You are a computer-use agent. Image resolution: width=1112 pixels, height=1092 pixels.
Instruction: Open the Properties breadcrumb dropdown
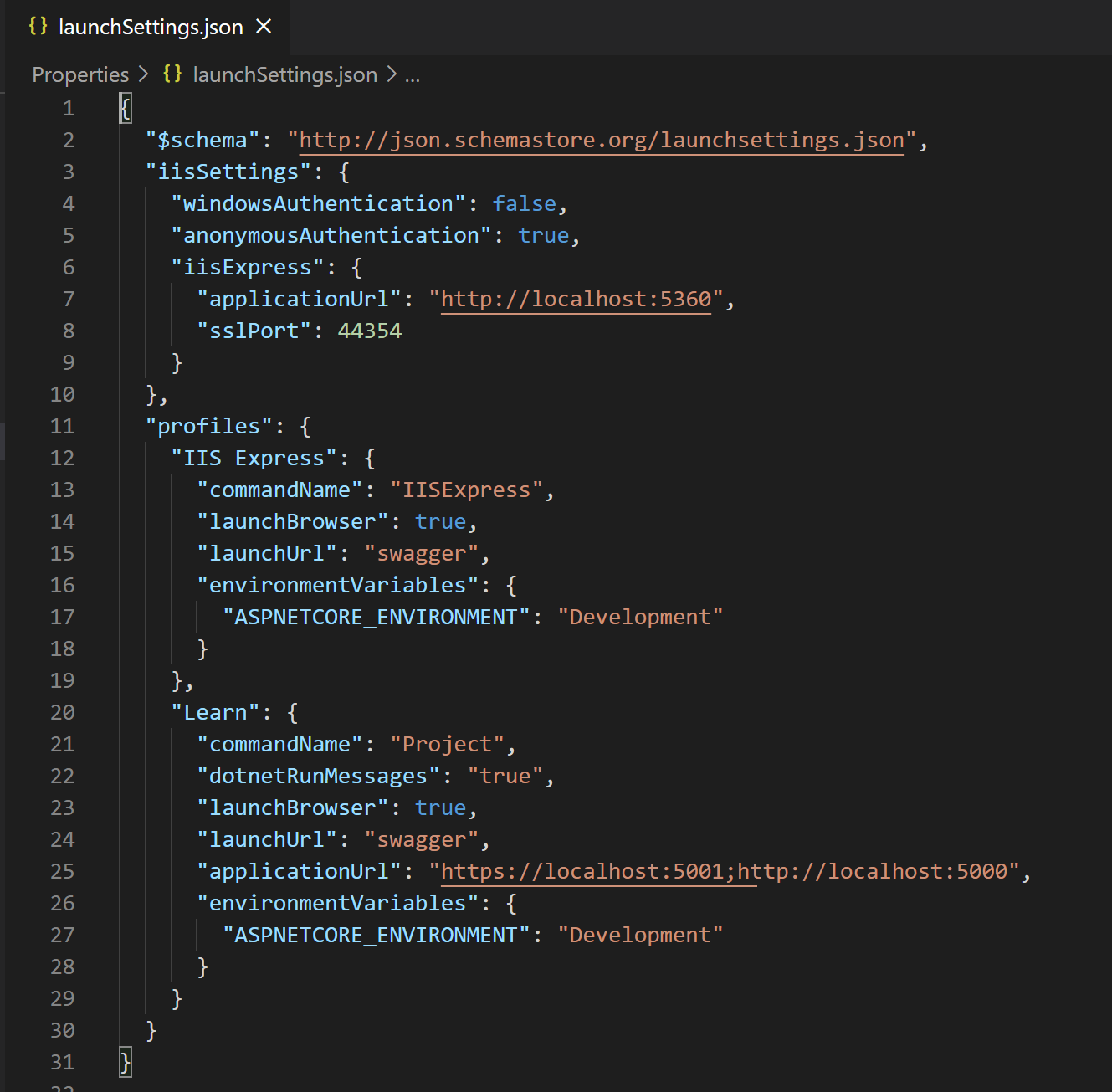(79, 74)
